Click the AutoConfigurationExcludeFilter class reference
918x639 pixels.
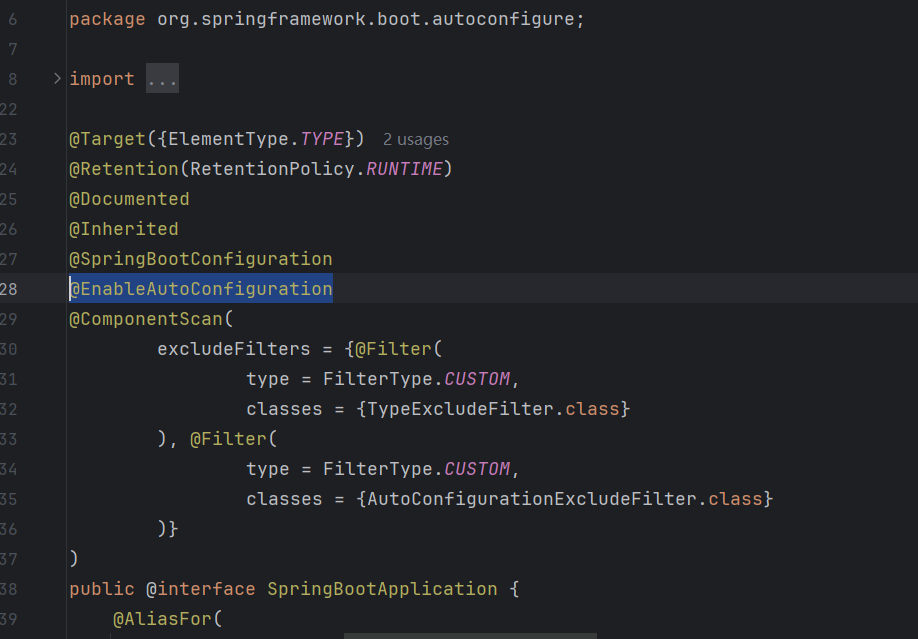(536, 499)
